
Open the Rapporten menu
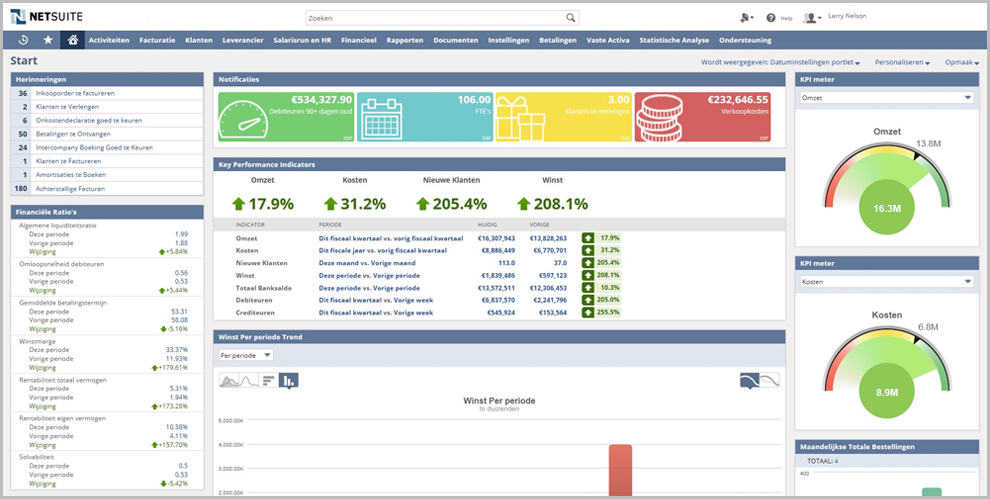pyautogui.click(x=404, y=40)
